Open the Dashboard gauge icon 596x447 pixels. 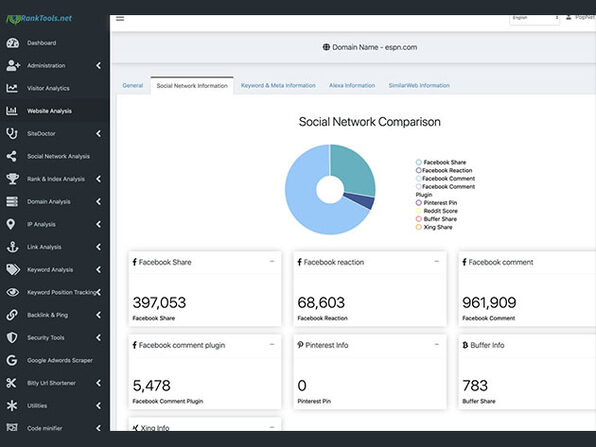click(12, 43)
